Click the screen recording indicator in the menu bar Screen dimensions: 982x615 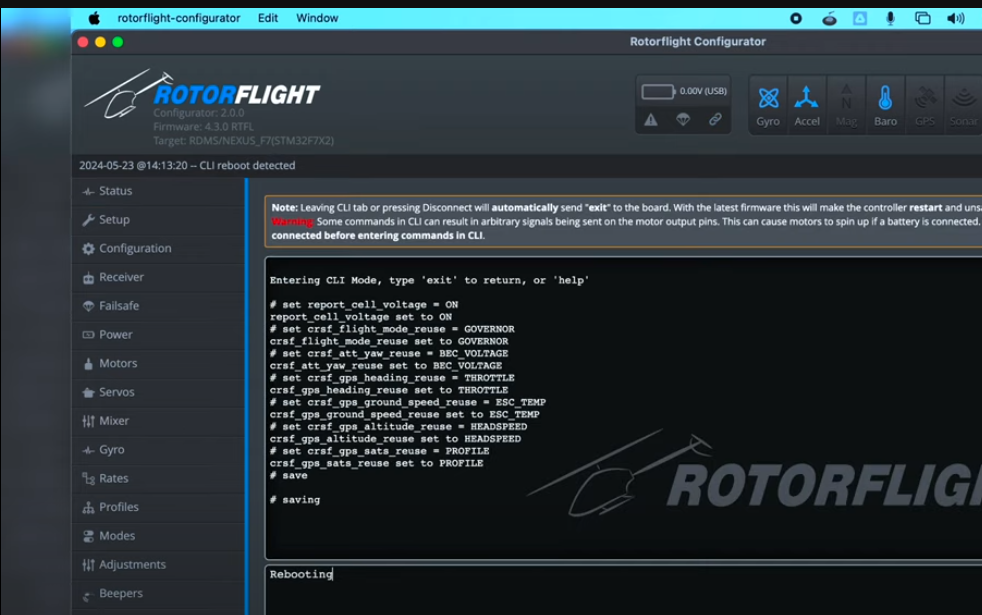[796, 18]
